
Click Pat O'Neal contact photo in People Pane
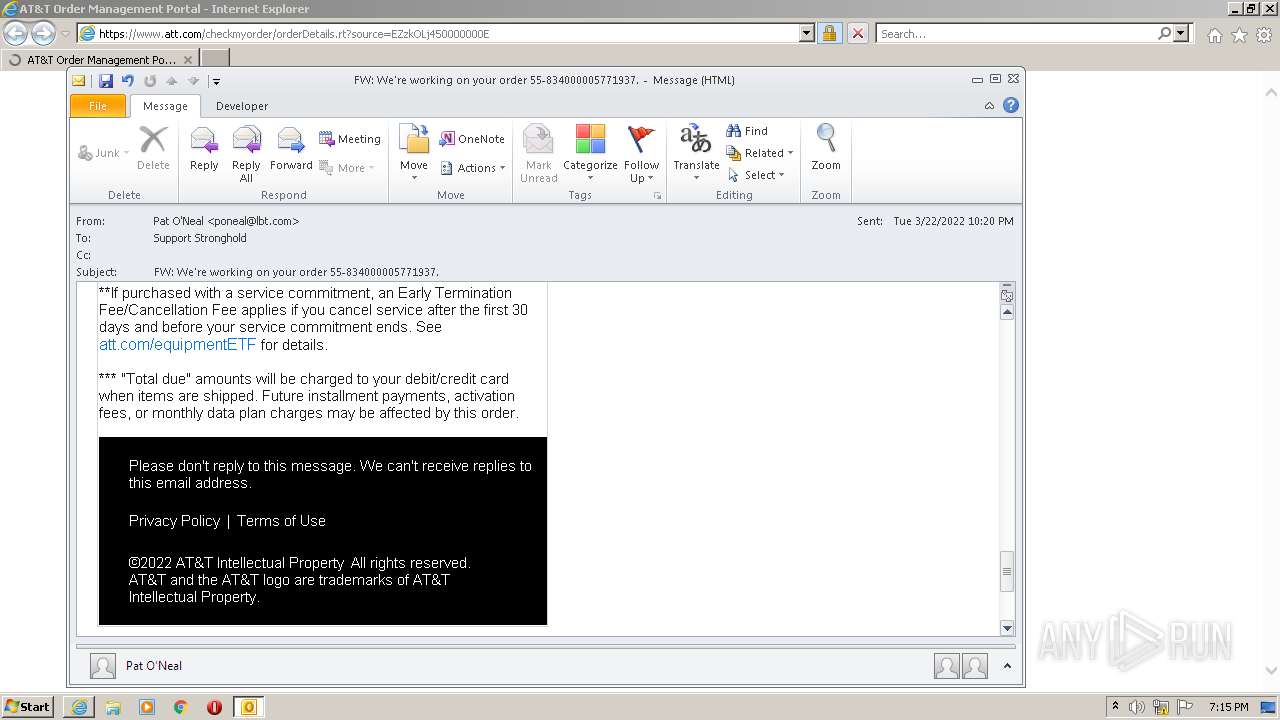point(102,666)
